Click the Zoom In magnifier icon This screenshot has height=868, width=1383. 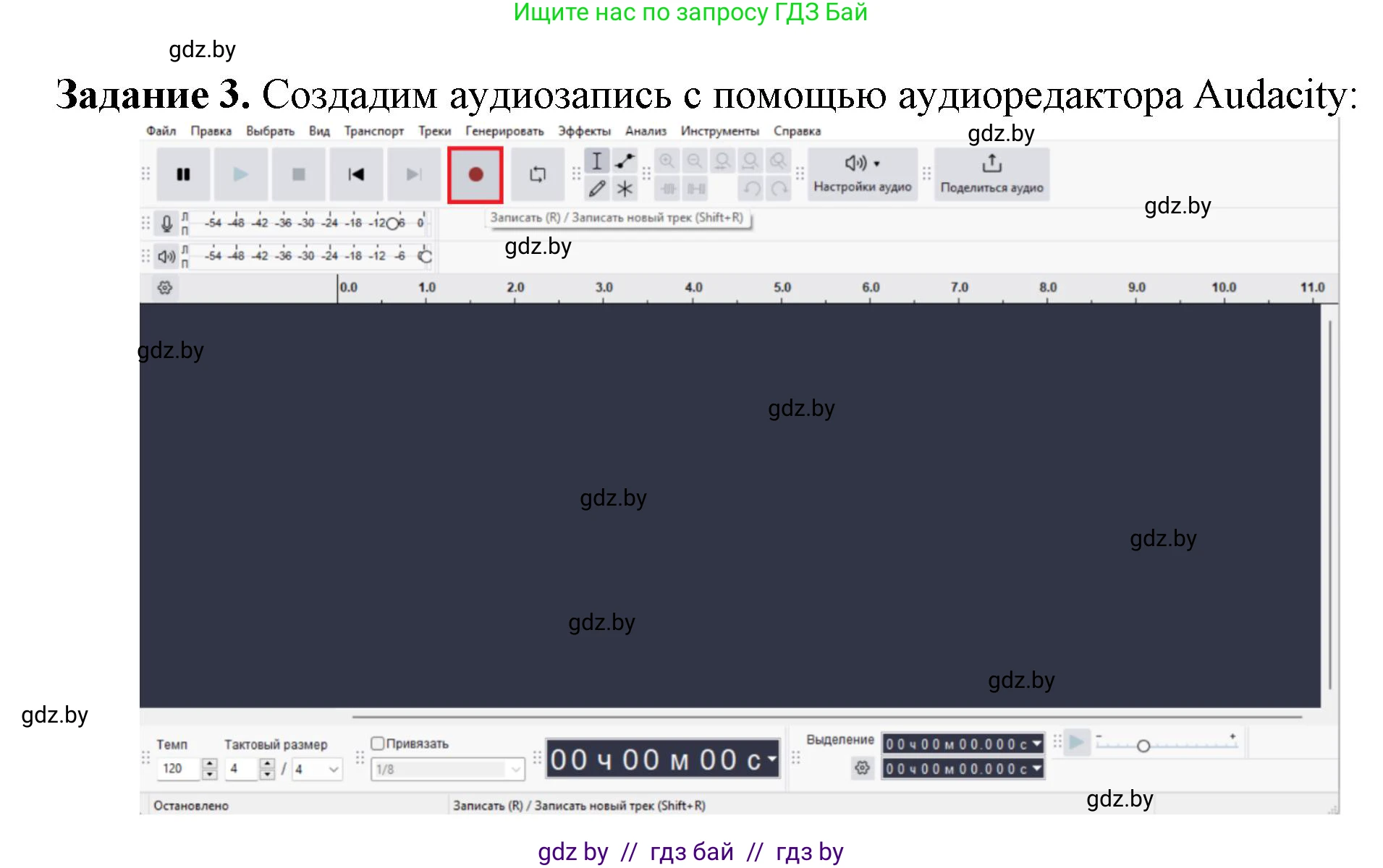click(x=667, y=161)
